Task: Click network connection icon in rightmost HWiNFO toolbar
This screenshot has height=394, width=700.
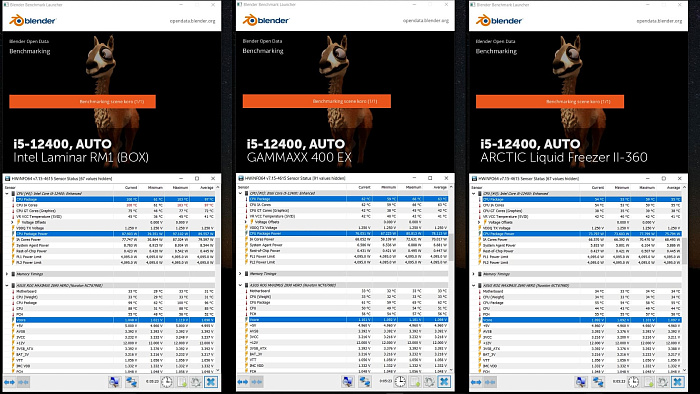Action: click(598, 382)
